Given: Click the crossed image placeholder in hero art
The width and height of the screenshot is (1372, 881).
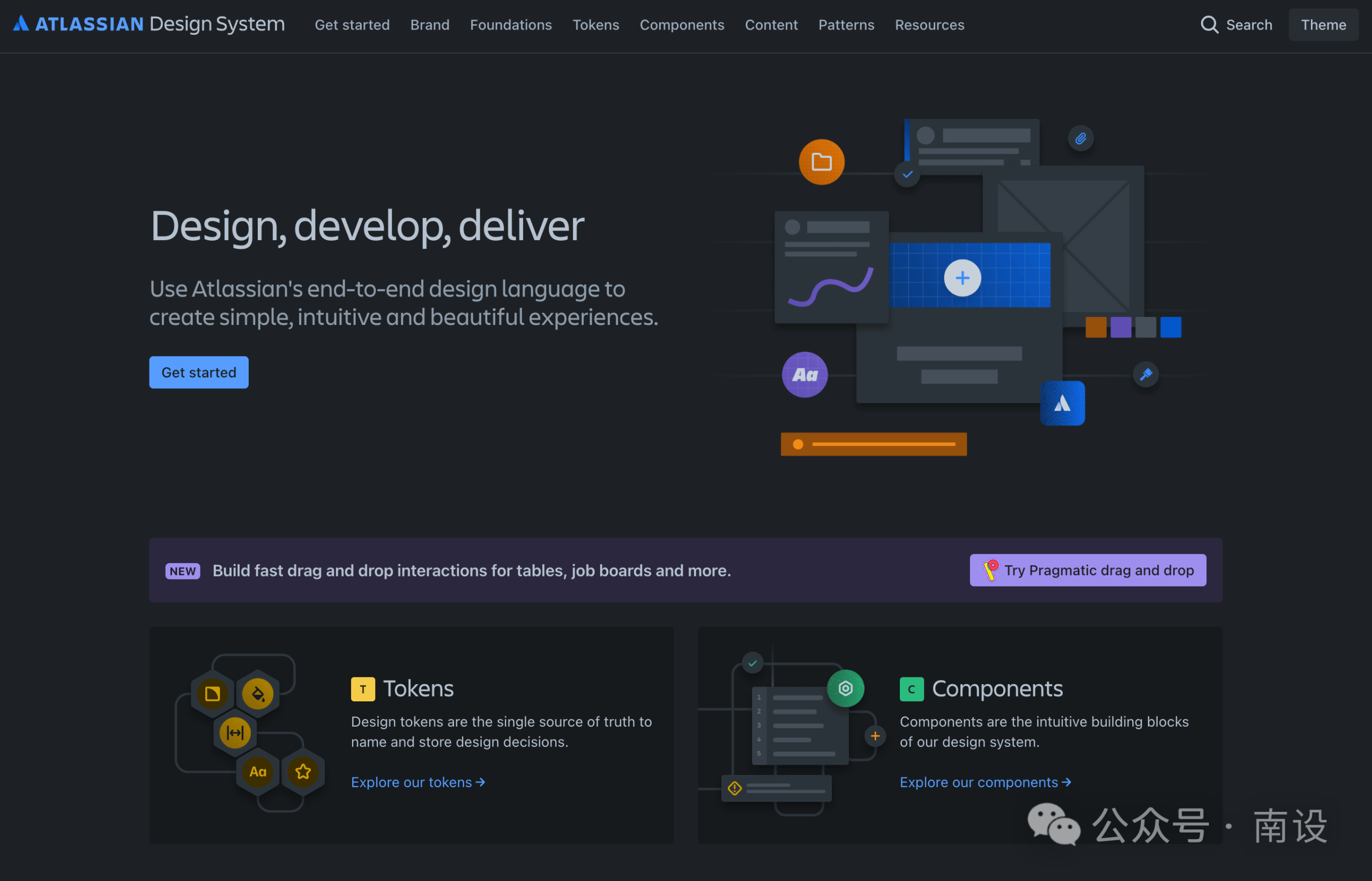Looking at the screenshot, I should (1063, 246).
